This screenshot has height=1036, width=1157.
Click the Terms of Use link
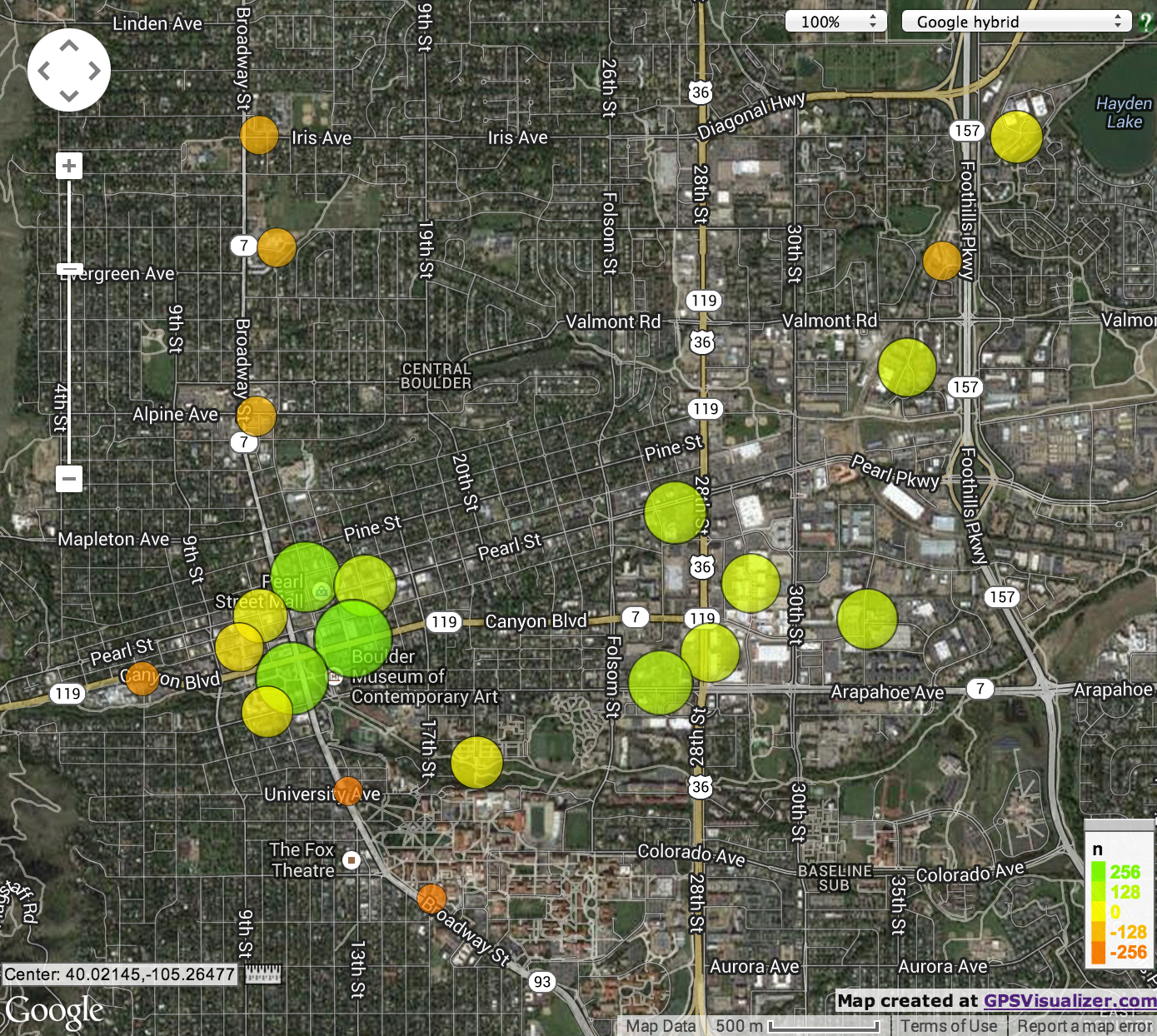point(949,1026)
